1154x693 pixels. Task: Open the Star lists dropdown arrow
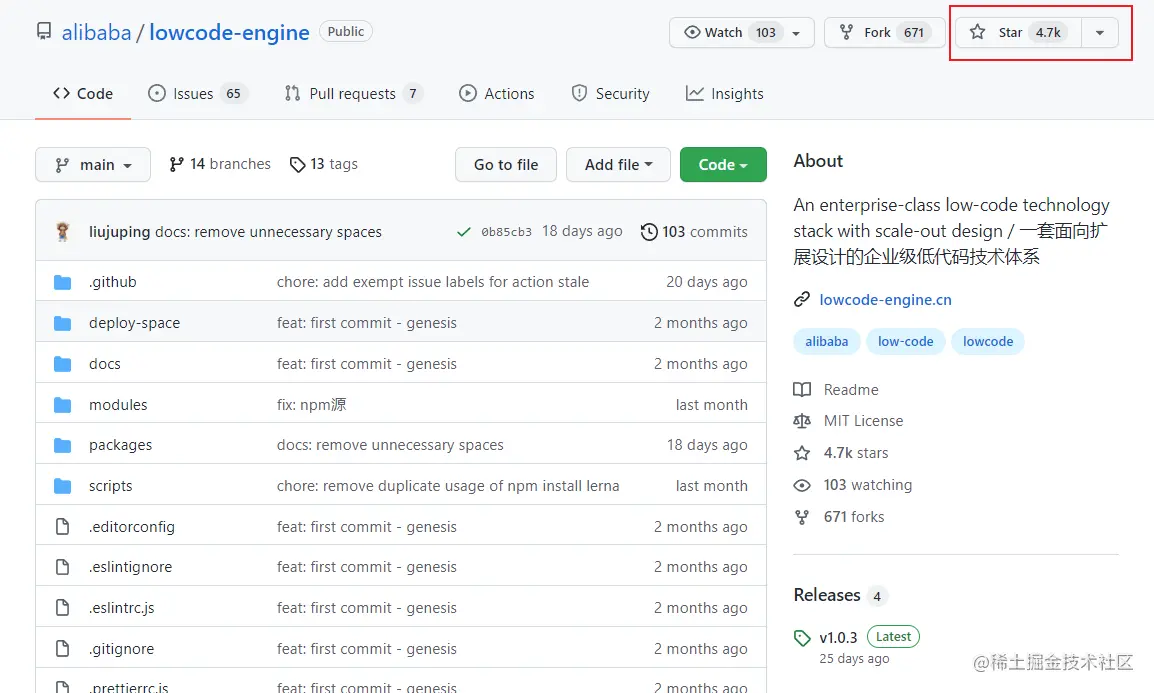tap(1100, 32)
